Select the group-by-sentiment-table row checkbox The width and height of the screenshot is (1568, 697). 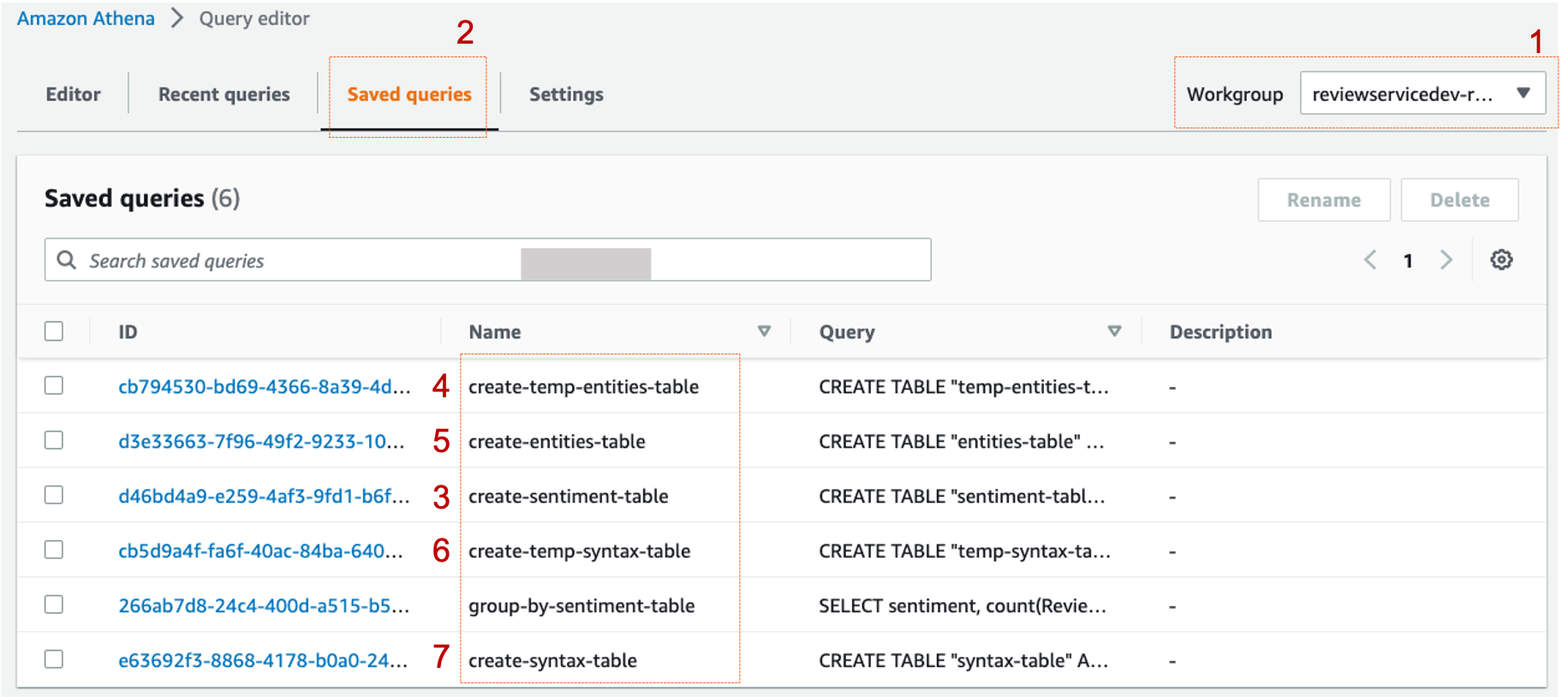coord(54,605)
